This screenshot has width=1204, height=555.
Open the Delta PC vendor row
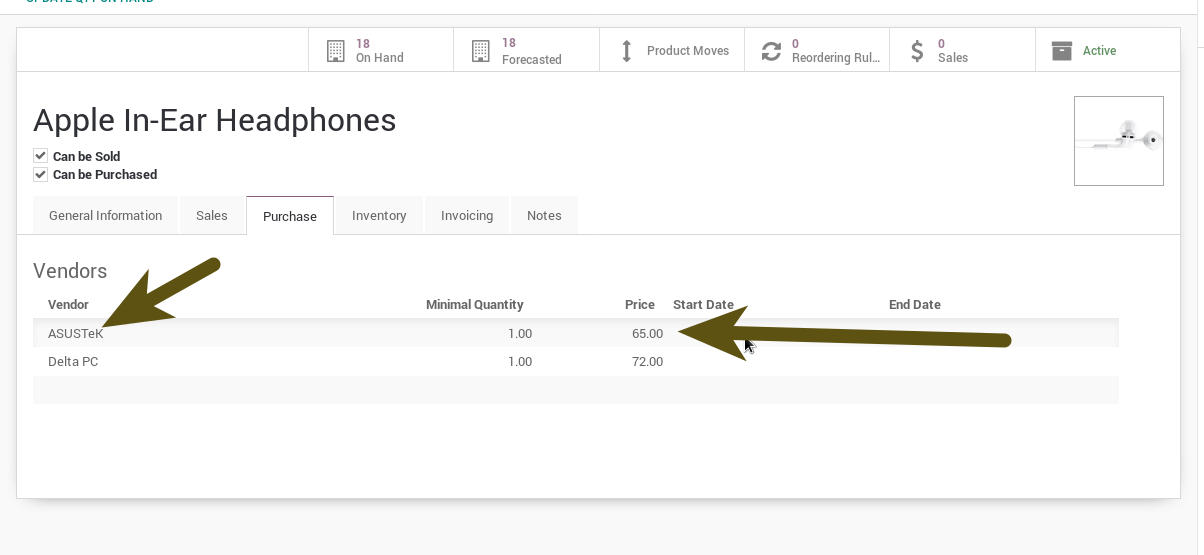[x=73, y=362]
